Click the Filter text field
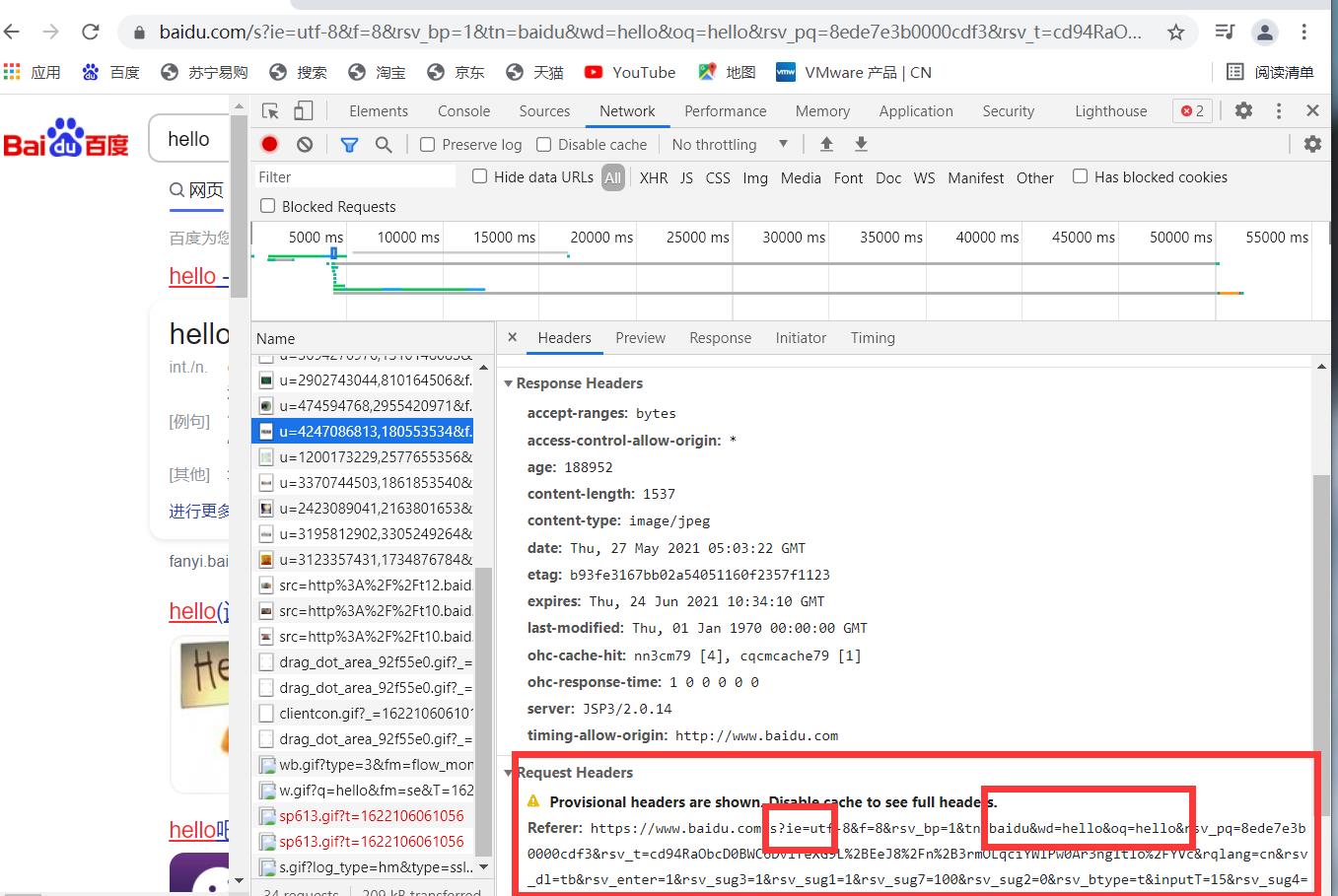 (355, 176)
